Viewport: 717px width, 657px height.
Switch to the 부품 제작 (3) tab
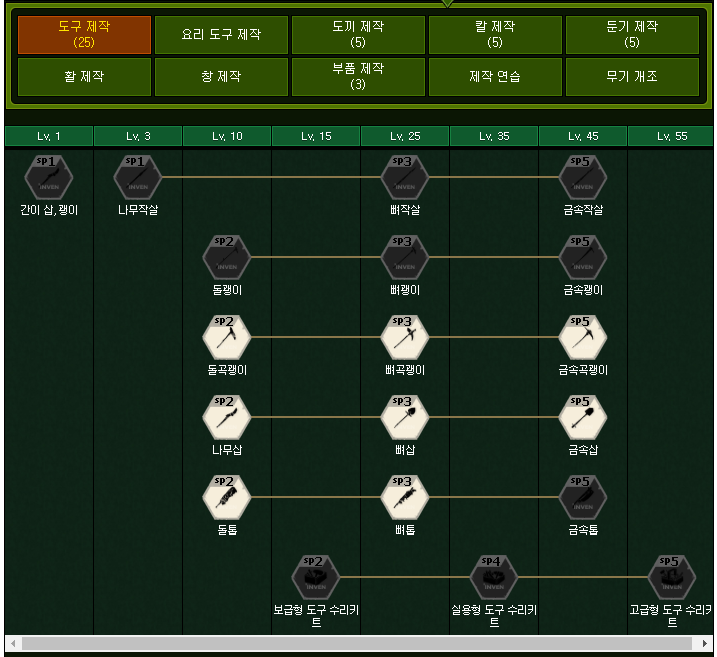358,77
